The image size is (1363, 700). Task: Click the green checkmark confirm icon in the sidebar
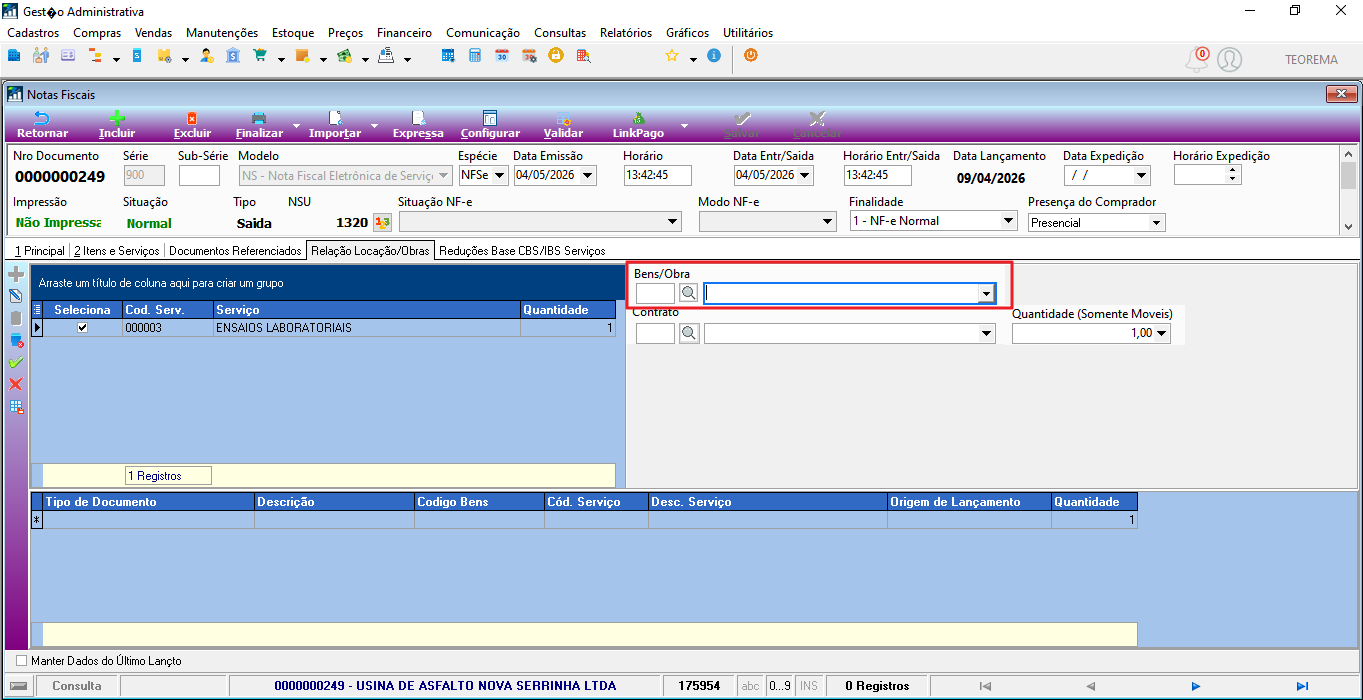15,362
